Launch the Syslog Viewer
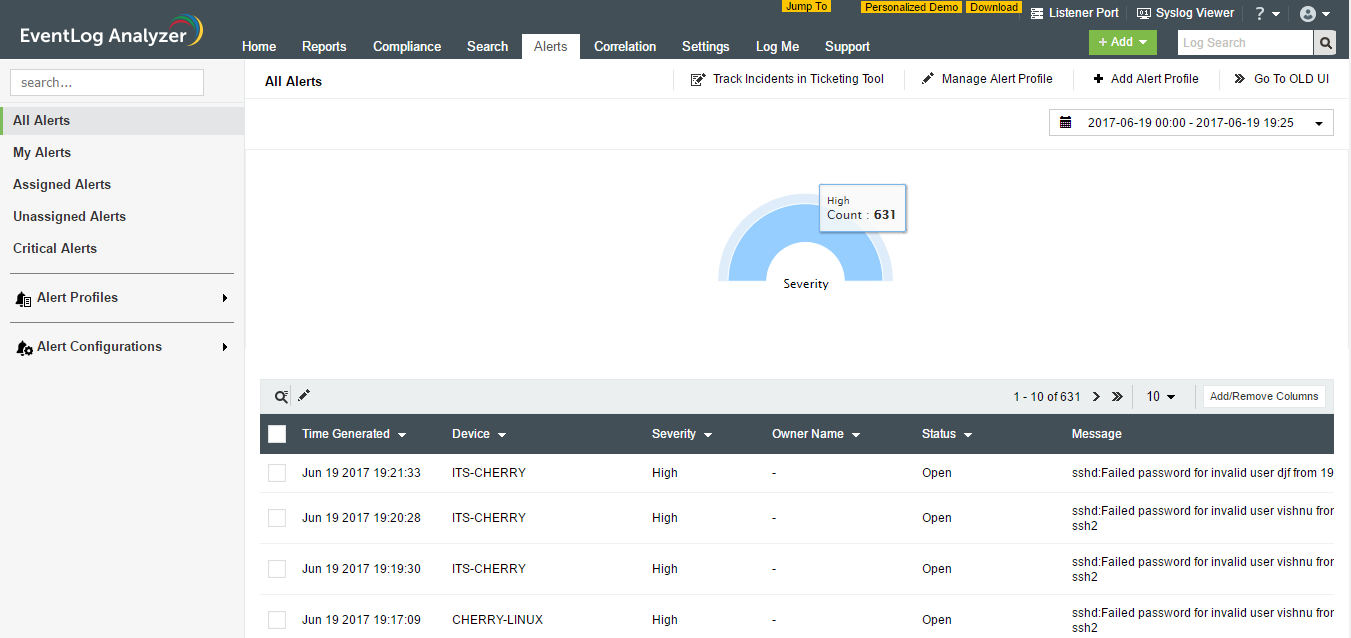The height and width of the screenshot is (638, 1351). 1186,13
